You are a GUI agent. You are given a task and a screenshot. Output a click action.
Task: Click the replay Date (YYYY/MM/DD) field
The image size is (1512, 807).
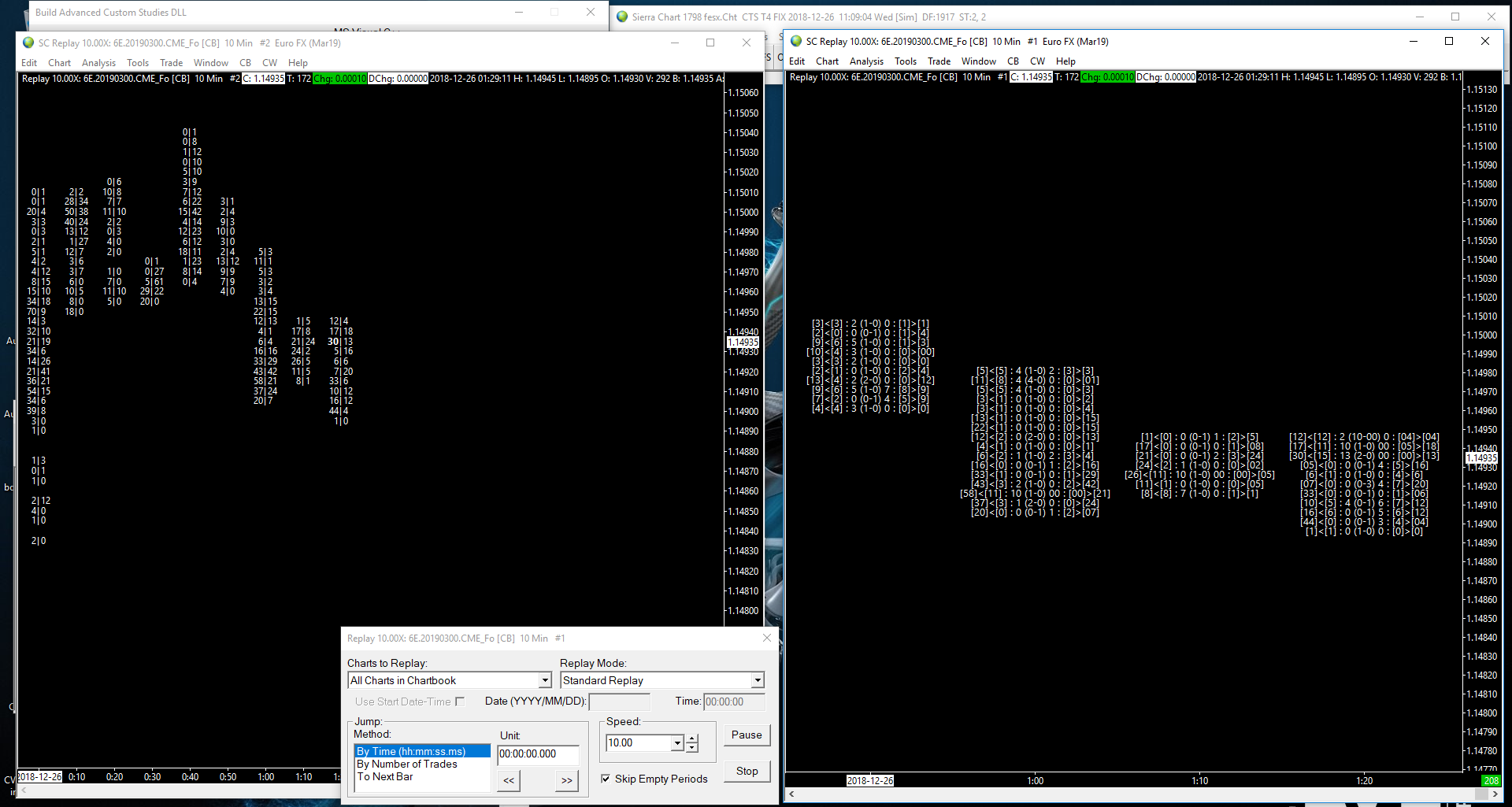(x=620, y=701)
